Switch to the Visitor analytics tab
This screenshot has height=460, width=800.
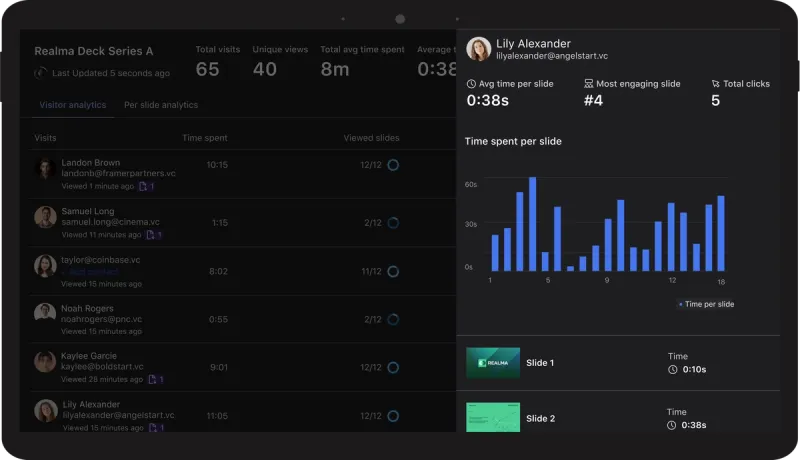pos(73,105)
